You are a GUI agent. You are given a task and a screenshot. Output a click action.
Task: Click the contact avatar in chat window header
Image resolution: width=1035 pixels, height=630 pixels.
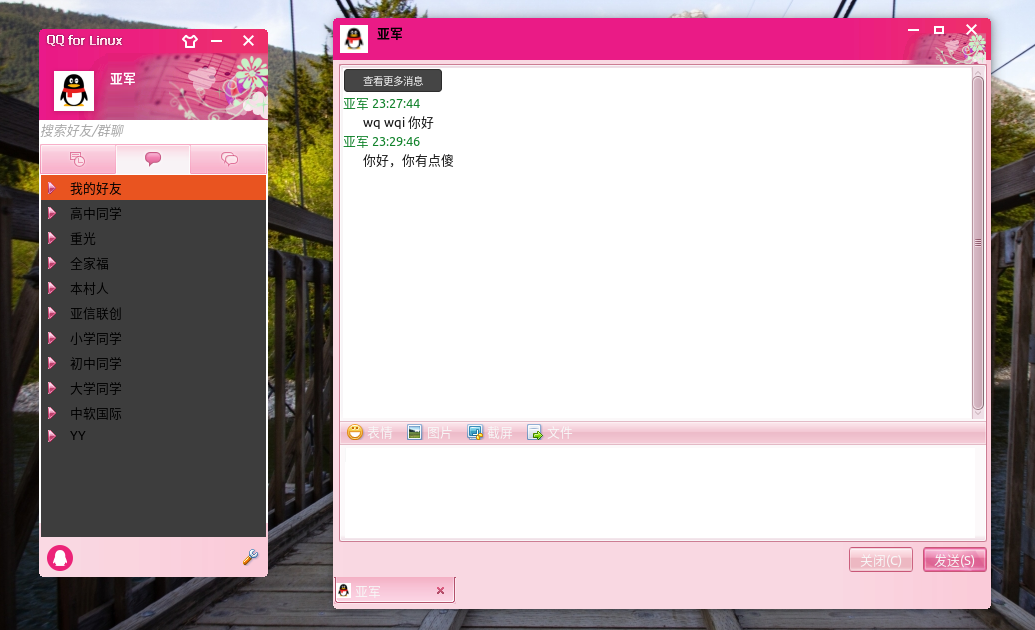354,39
